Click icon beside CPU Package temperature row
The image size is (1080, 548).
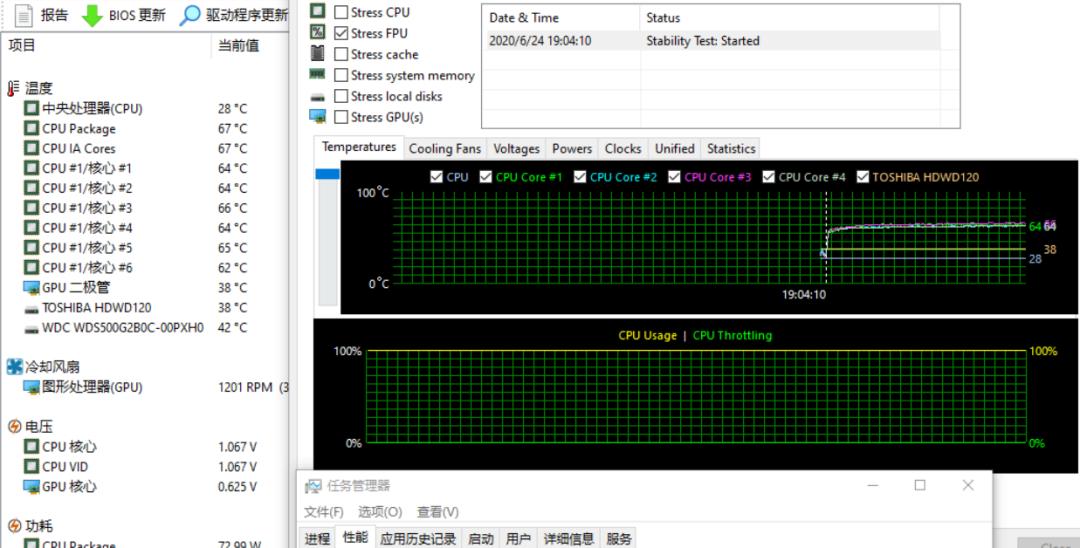point(31,129)
